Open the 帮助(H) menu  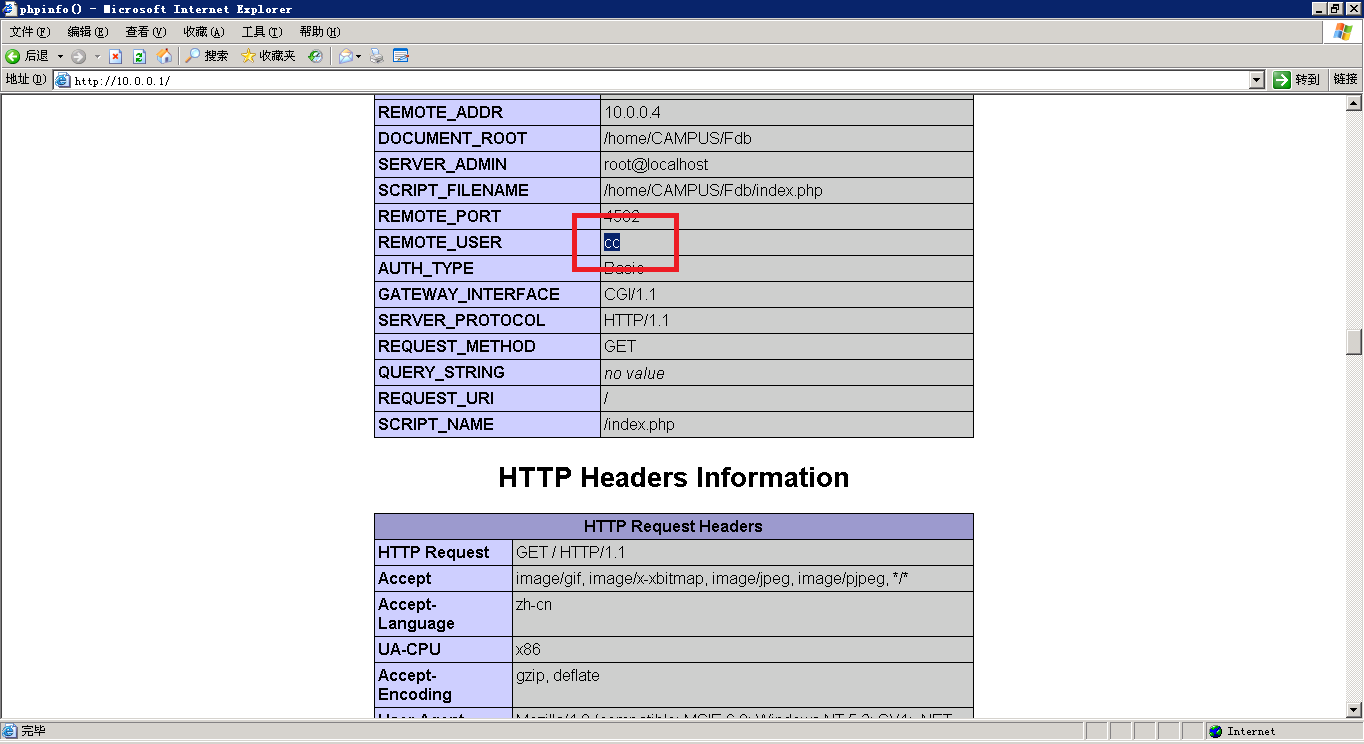pyautogui.click(x=319, y=32)
